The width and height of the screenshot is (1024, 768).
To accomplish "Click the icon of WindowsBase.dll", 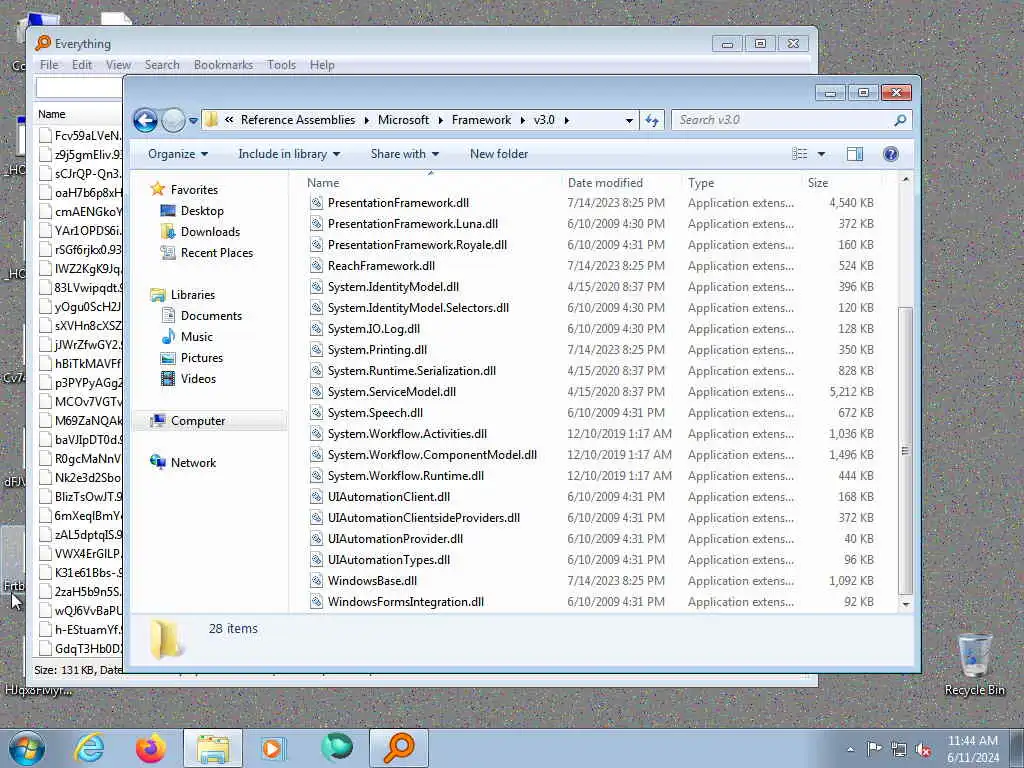I will click(x=316, y=581).
